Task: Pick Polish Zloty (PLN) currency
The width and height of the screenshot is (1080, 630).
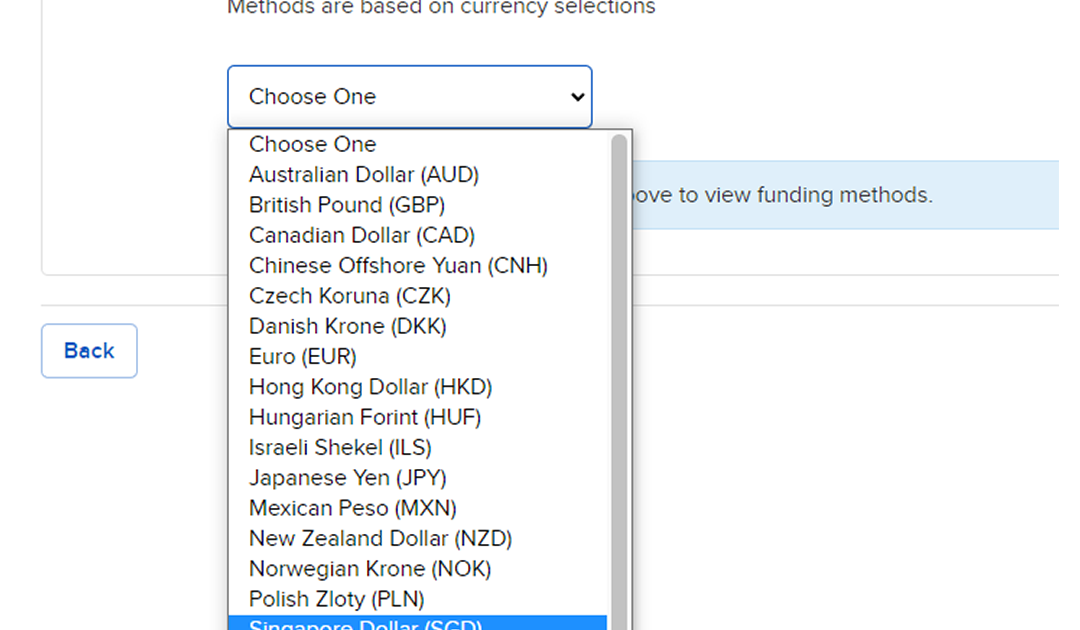Action: pos(337,599)
